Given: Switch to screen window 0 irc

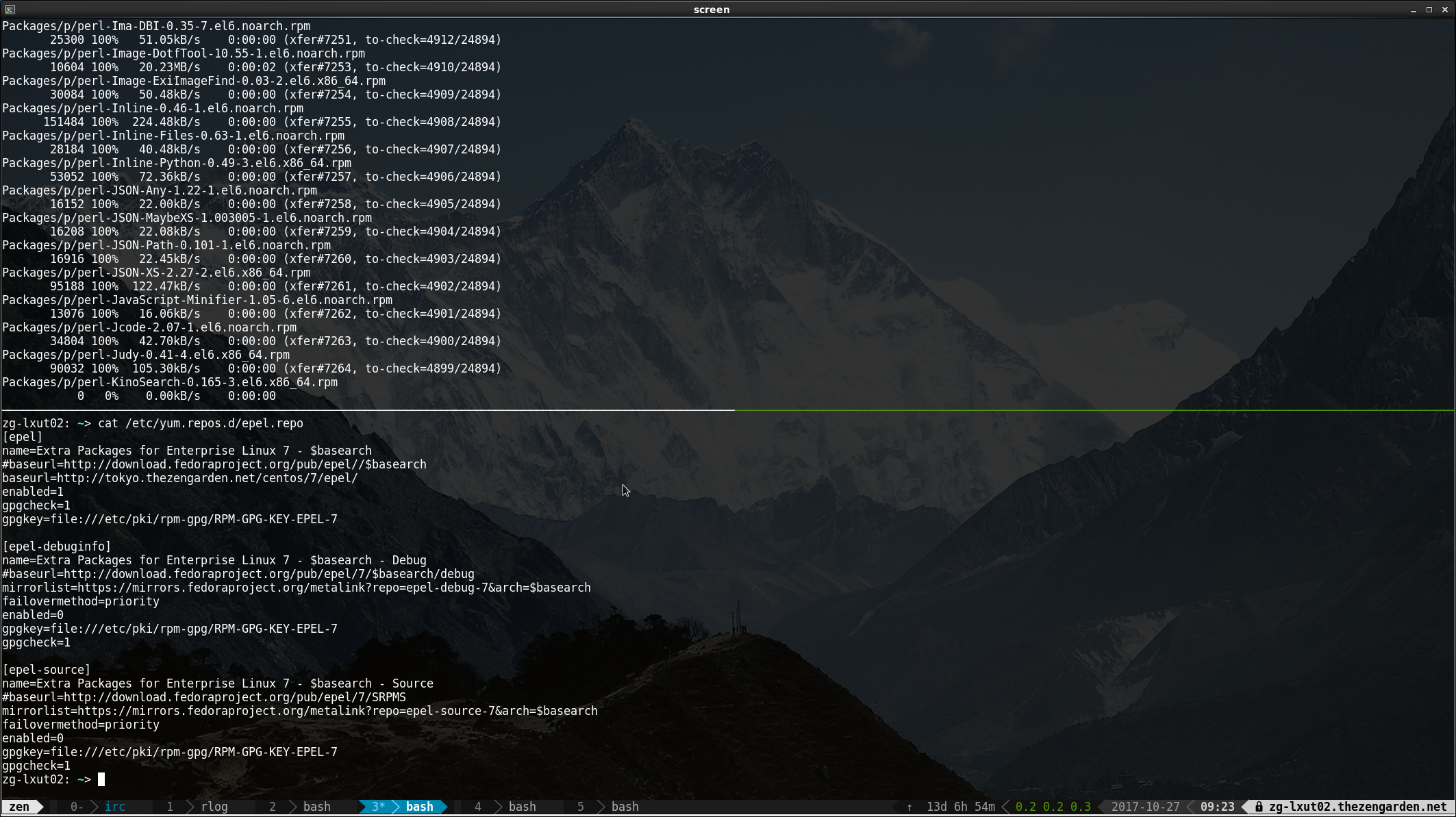Looking at the screenshot, I should [98, 807].
